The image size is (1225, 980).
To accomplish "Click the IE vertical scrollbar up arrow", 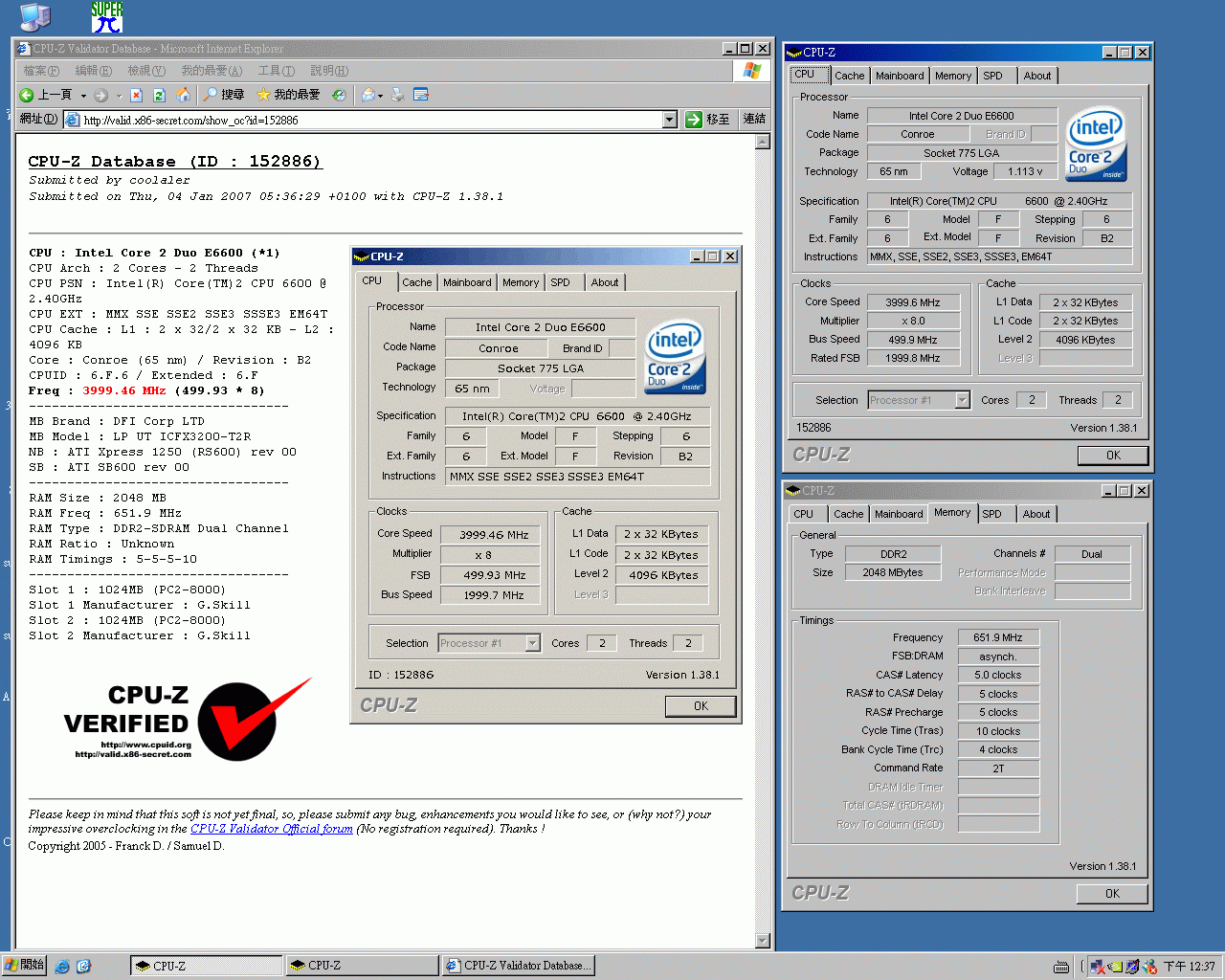I will [x=763, y=142].
